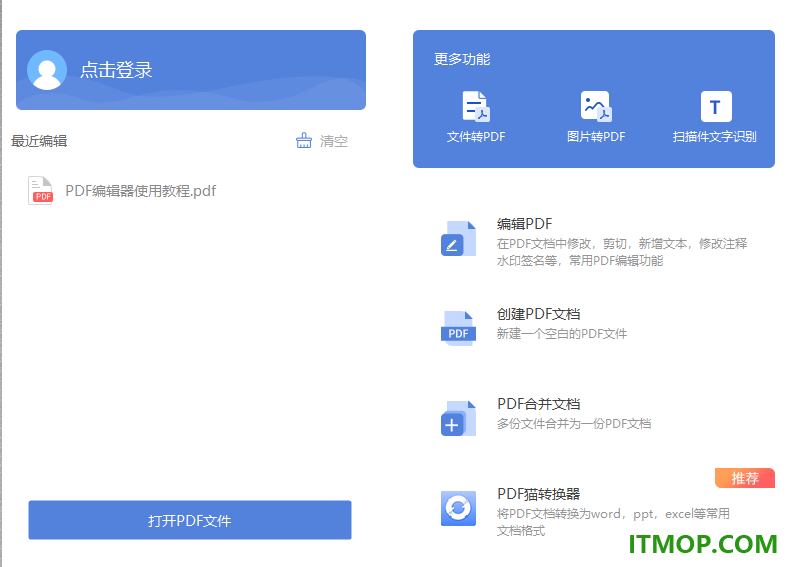Click the 最近编辑 heading

(x=39, y=141)
